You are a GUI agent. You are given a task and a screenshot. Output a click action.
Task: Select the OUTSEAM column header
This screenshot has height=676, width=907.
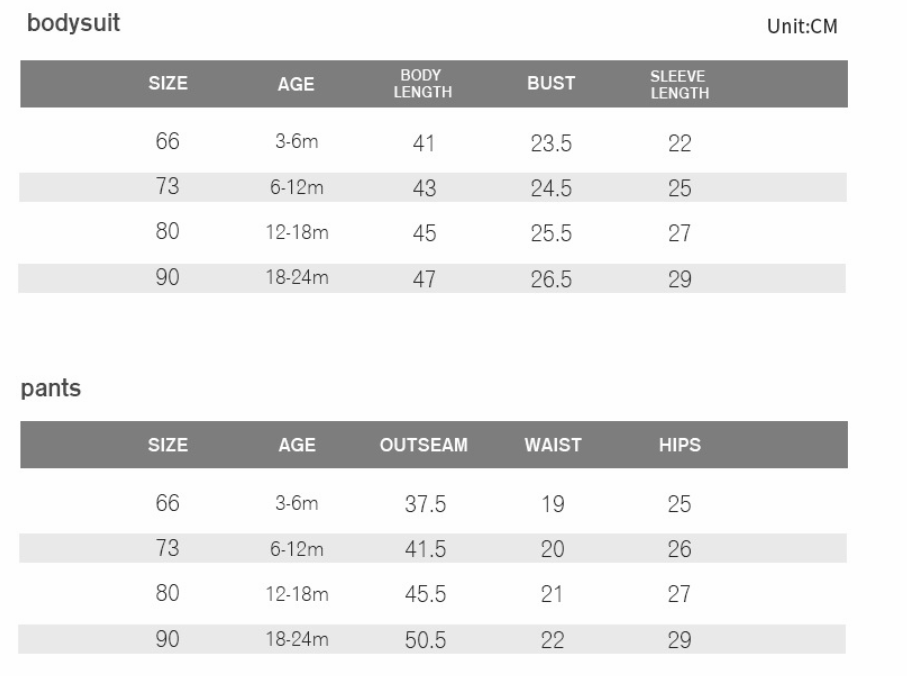(424, 446)
